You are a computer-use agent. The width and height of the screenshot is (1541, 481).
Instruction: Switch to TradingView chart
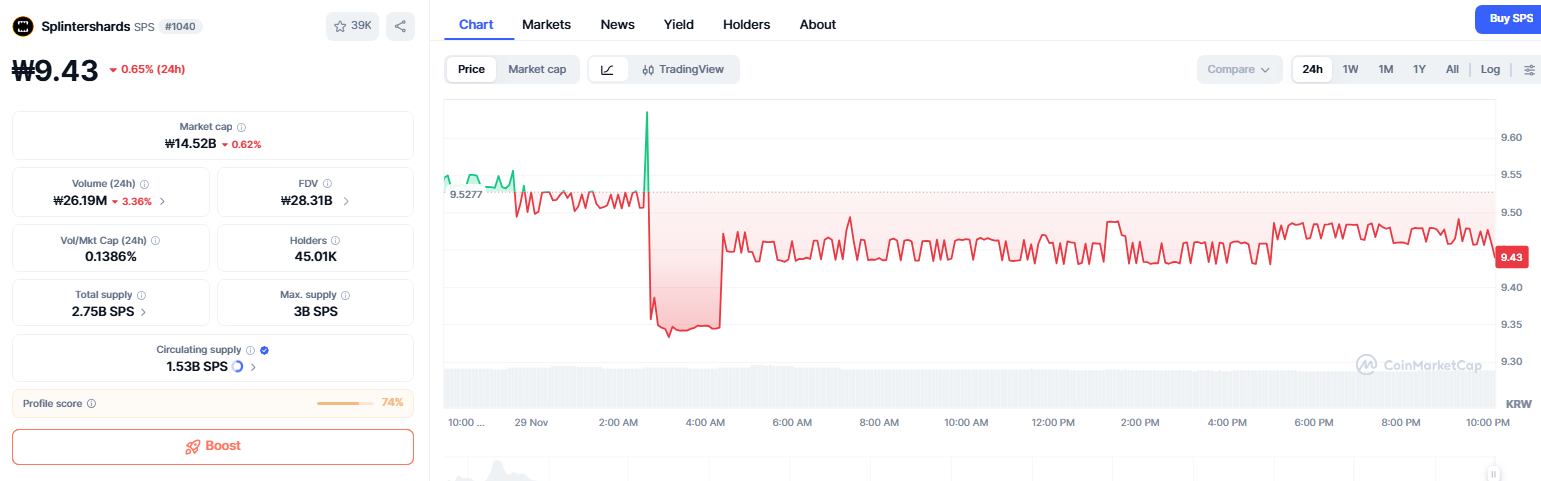pyautogui.click(x=683, y=69)
